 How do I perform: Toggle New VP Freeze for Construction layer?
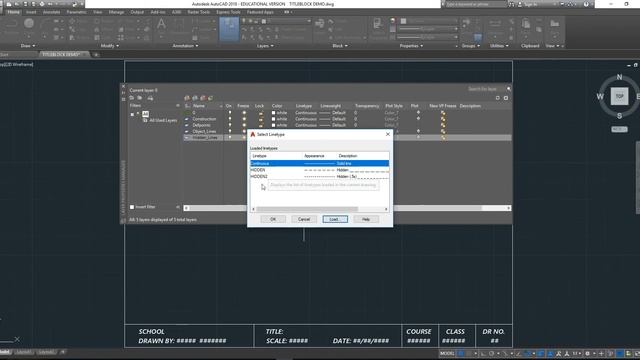[443, 119]
